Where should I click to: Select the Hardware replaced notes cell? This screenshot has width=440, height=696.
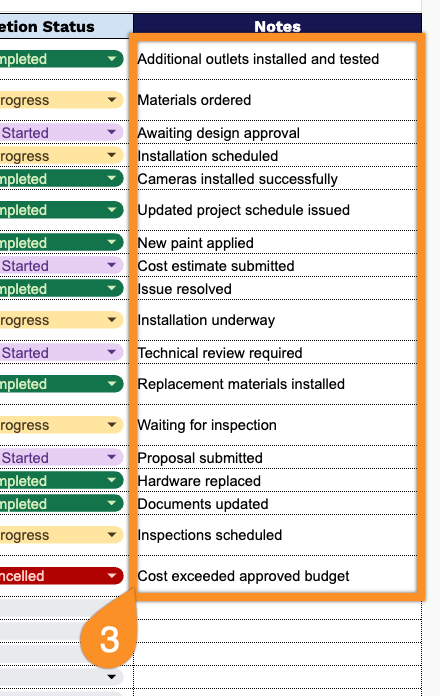click(x=277, y=481)
